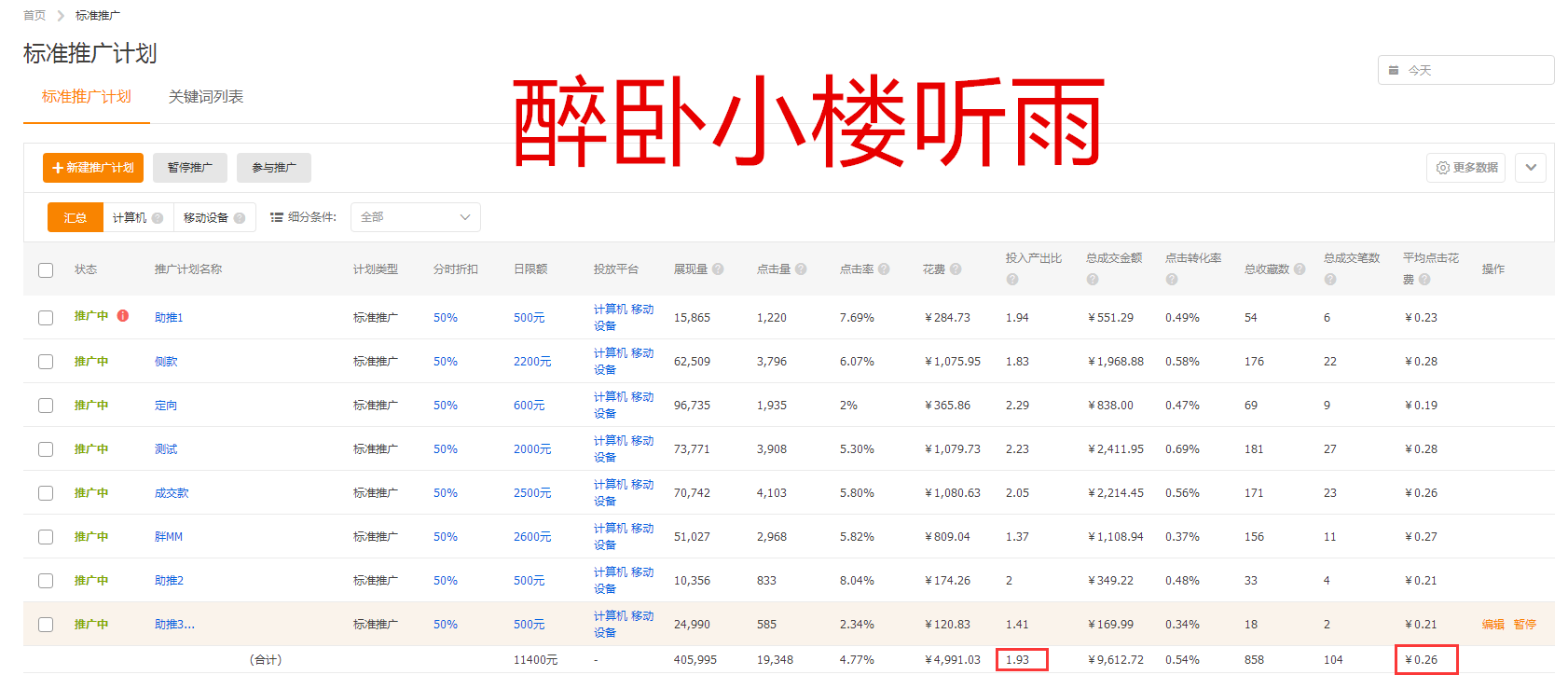Viewport: 1568px width, 675px height.
Task: Click the help icon under 点击转化率
Action: [1172, 279]
